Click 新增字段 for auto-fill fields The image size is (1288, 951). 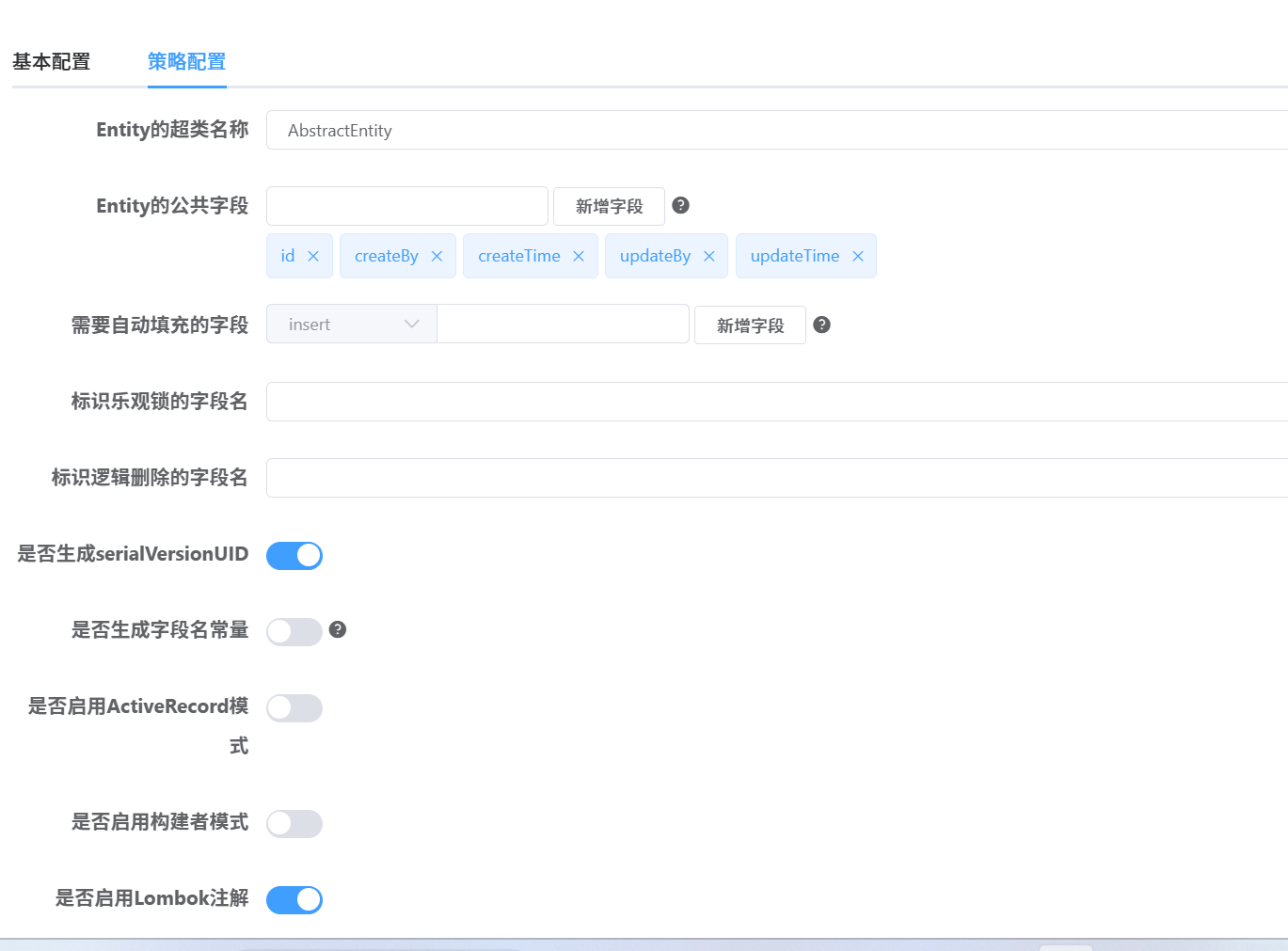tap(749, 325)
